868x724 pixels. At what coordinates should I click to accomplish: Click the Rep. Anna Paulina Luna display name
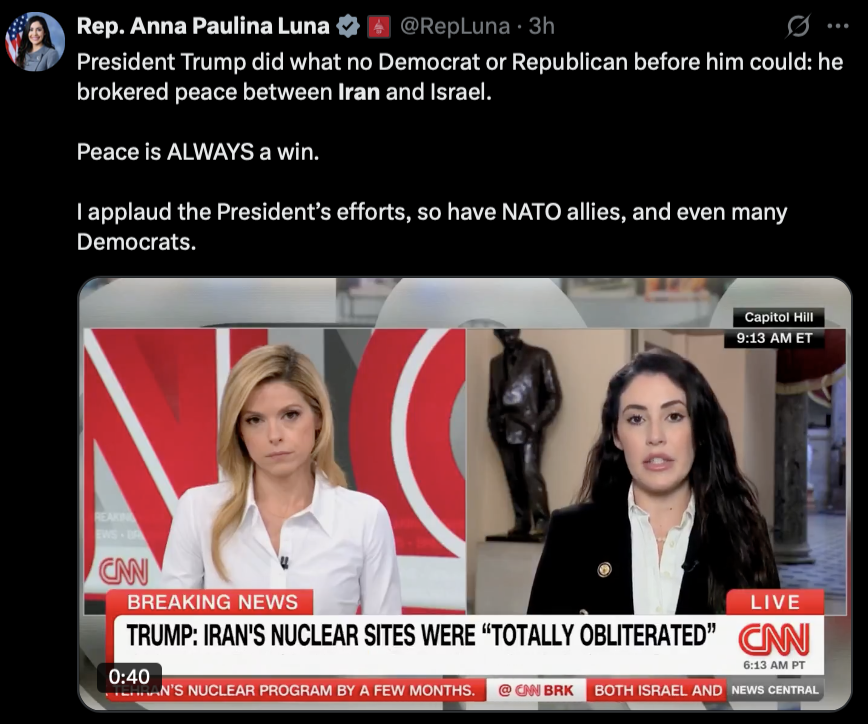tap(203, 26)
